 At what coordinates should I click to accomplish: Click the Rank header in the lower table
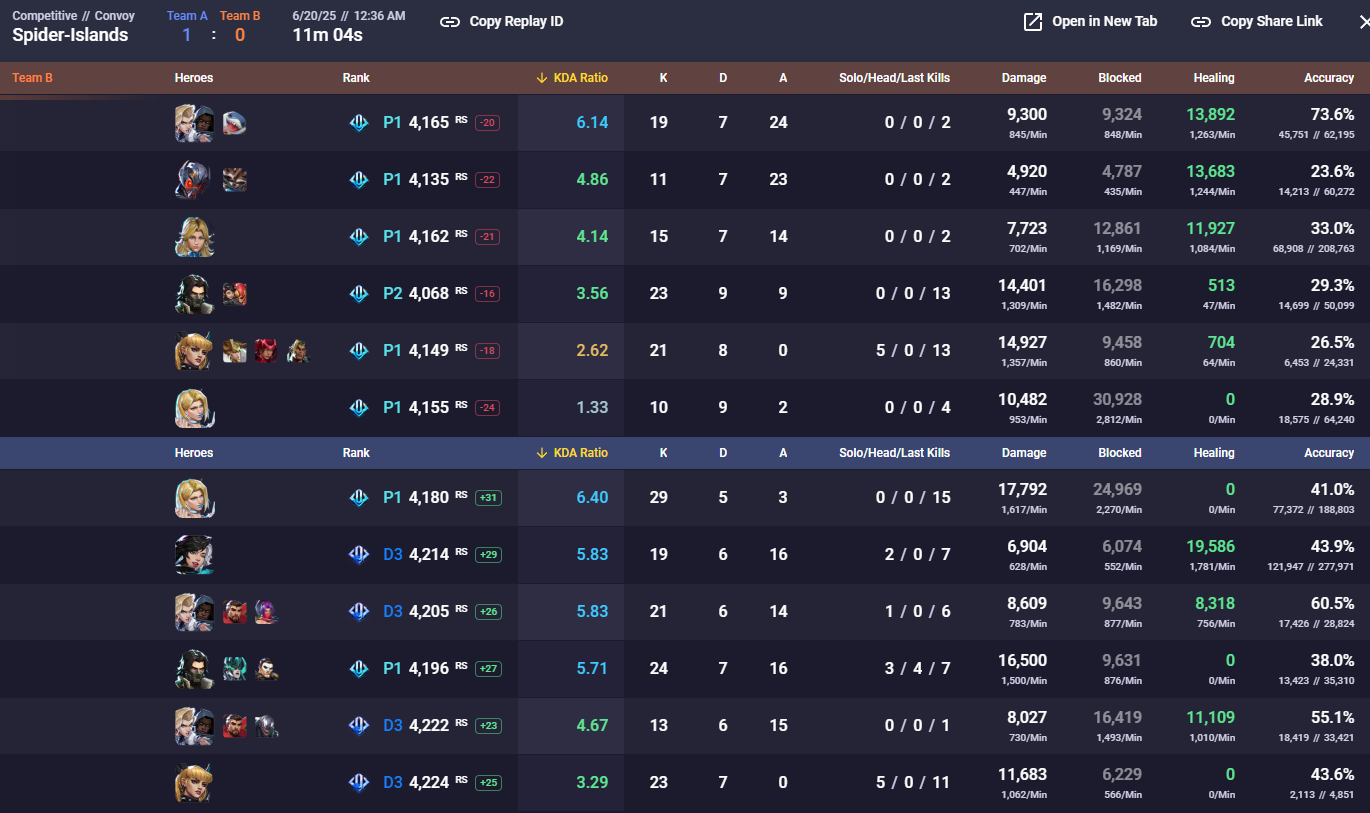pos(356,453)
